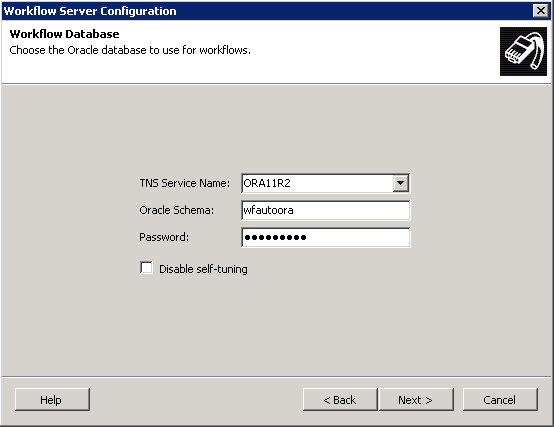This screenshot has width=554, height=427.
Task: Click the Password label
Action: [x=164, y=237]
